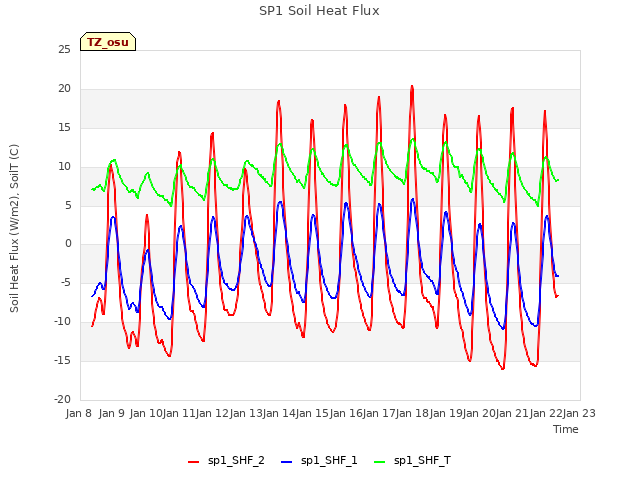The width and height of the screenshot is (640, 480).
Task: Click the blue sp1_SHF_1 legend swatch
Action: pos(287,462)
